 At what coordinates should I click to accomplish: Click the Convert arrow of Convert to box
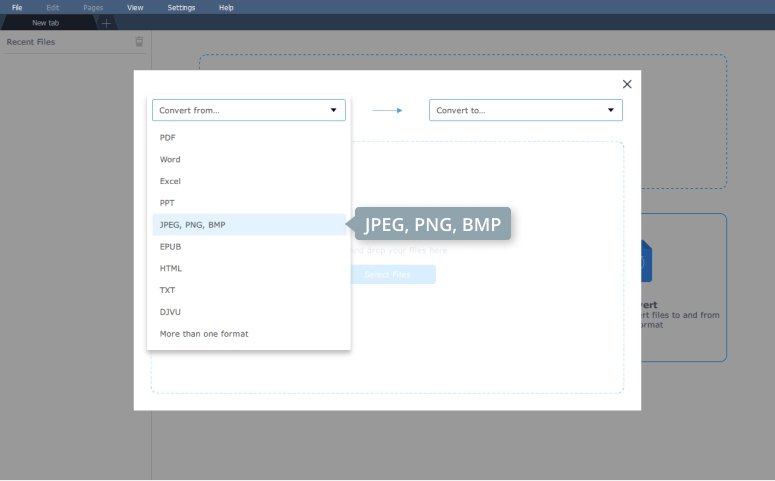tap(611, 110)
